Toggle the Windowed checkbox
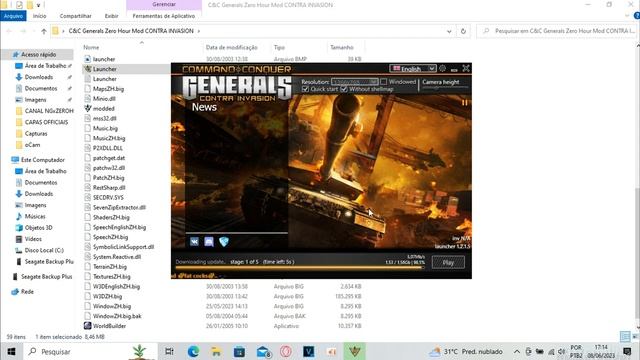 [384, 82]
